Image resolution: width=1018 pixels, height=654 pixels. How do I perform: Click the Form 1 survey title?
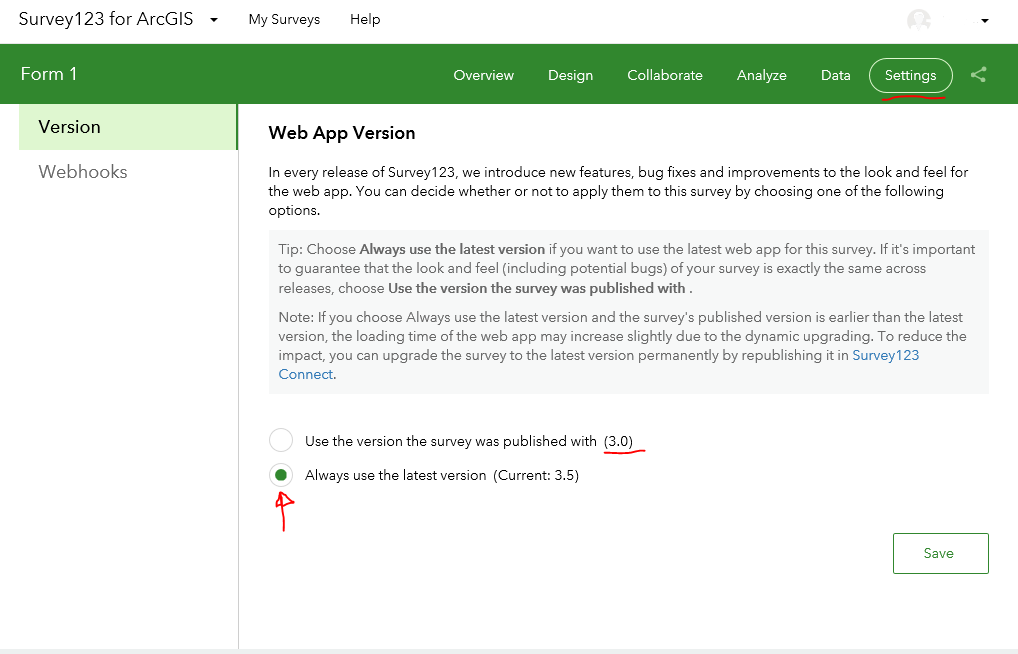(49, 74)
